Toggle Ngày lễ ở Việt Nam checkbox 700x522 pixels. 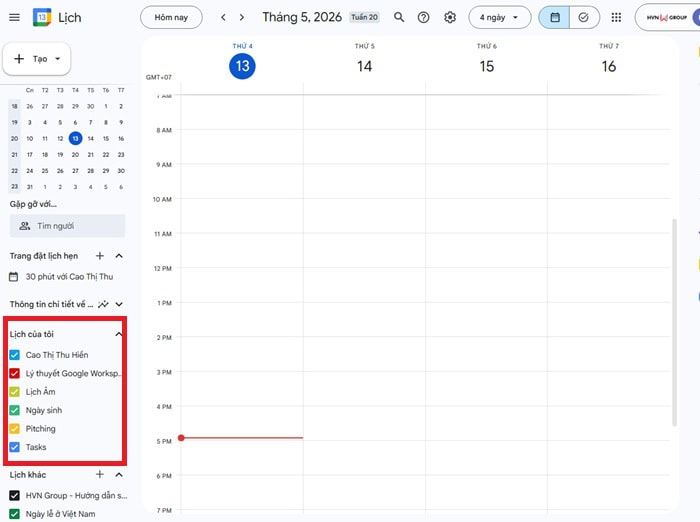tap(15, 514)
